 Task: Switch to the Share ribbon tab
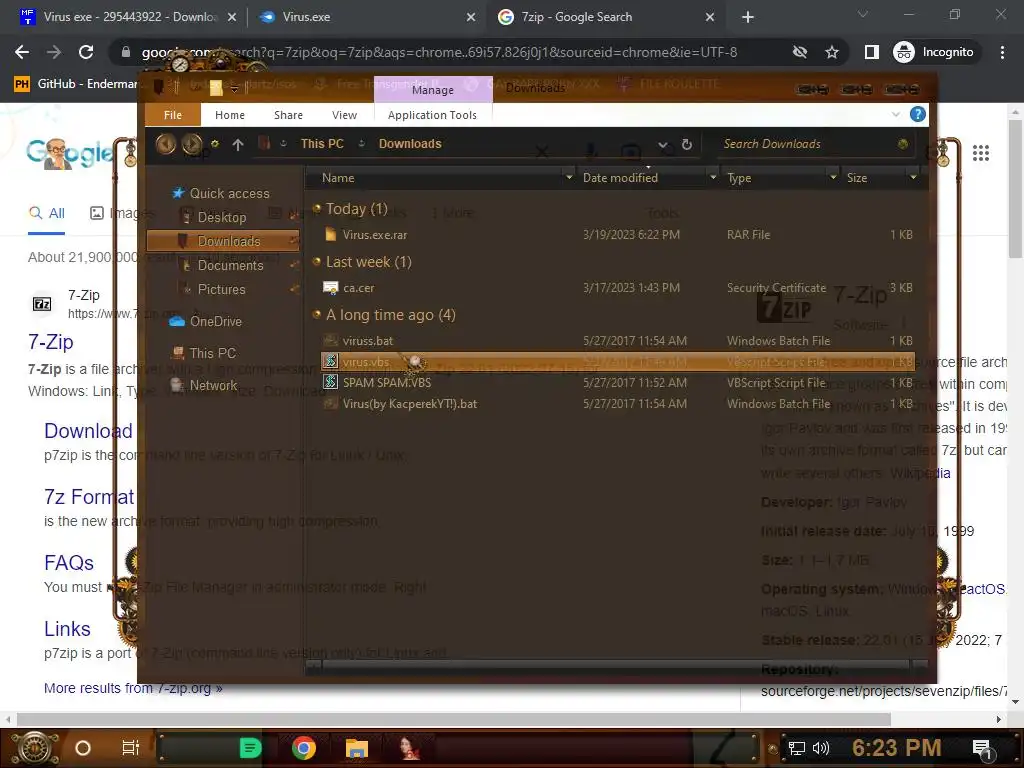pos(288,115)
